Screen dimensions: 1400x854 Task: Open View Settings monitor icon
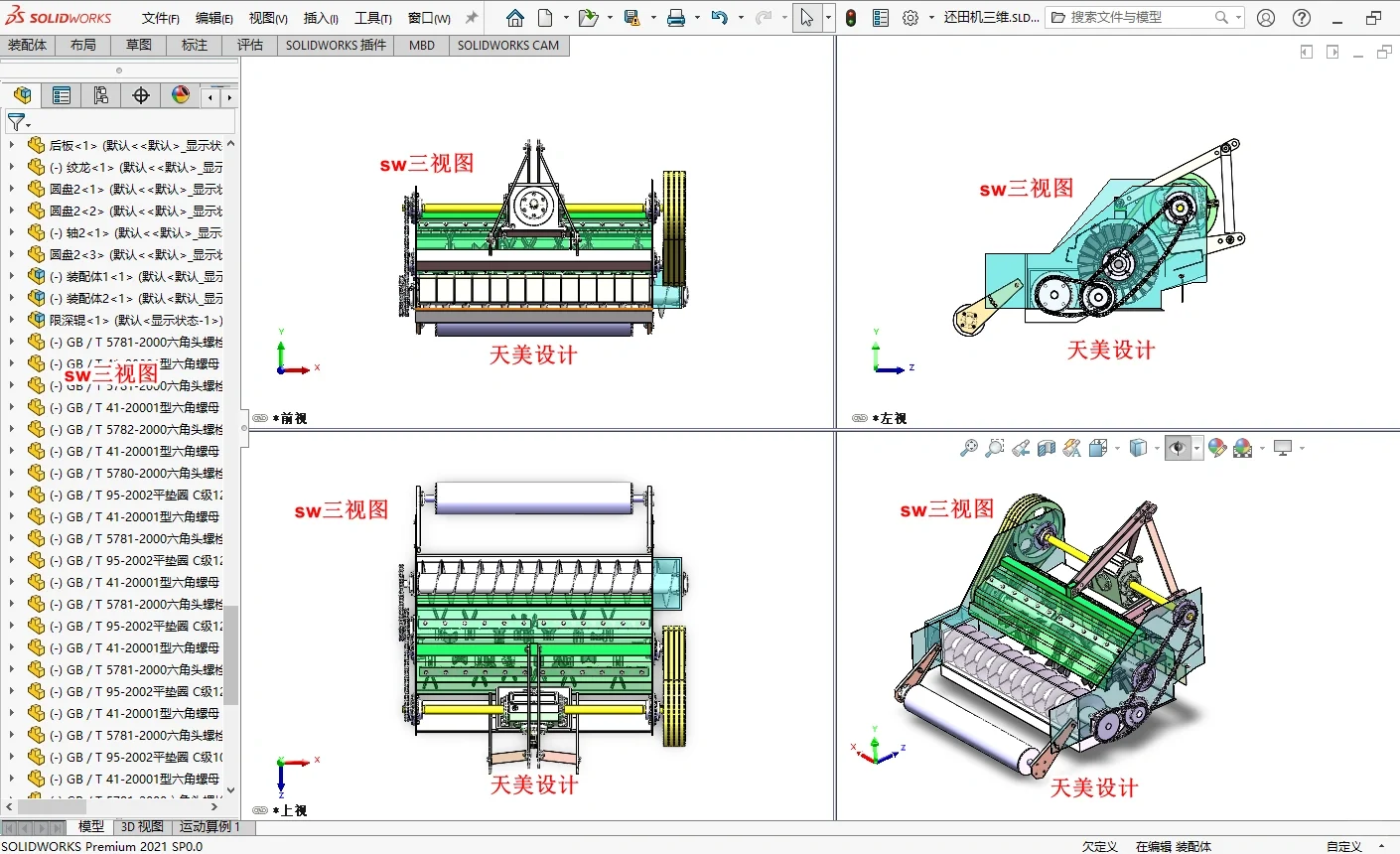[x=1283, y=449]
